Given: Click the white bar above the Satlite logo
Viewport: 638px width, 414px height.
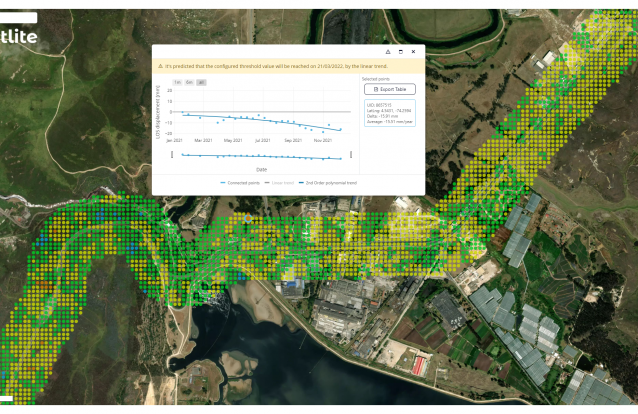Looking at the screenshot, I should [18, 17].
